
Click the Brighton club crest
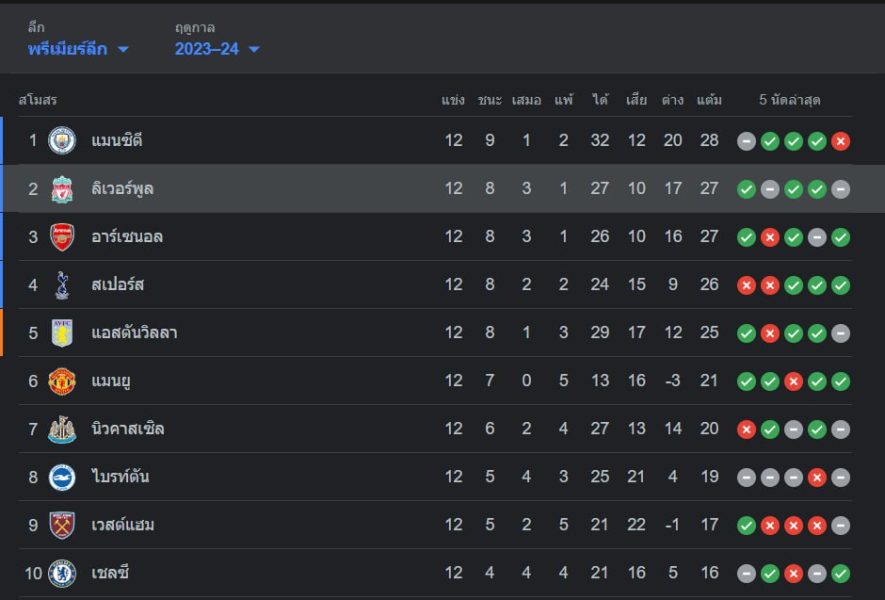62,477
